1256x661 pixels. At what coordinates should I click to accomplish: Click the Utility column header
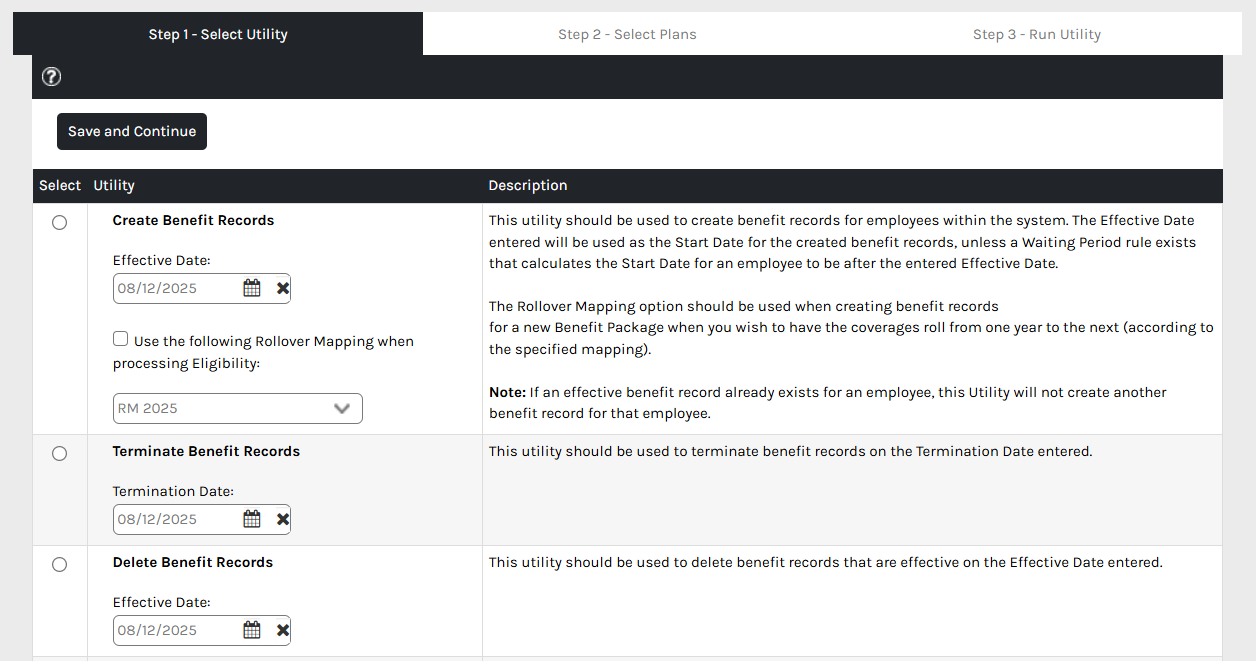click(114, 185)
